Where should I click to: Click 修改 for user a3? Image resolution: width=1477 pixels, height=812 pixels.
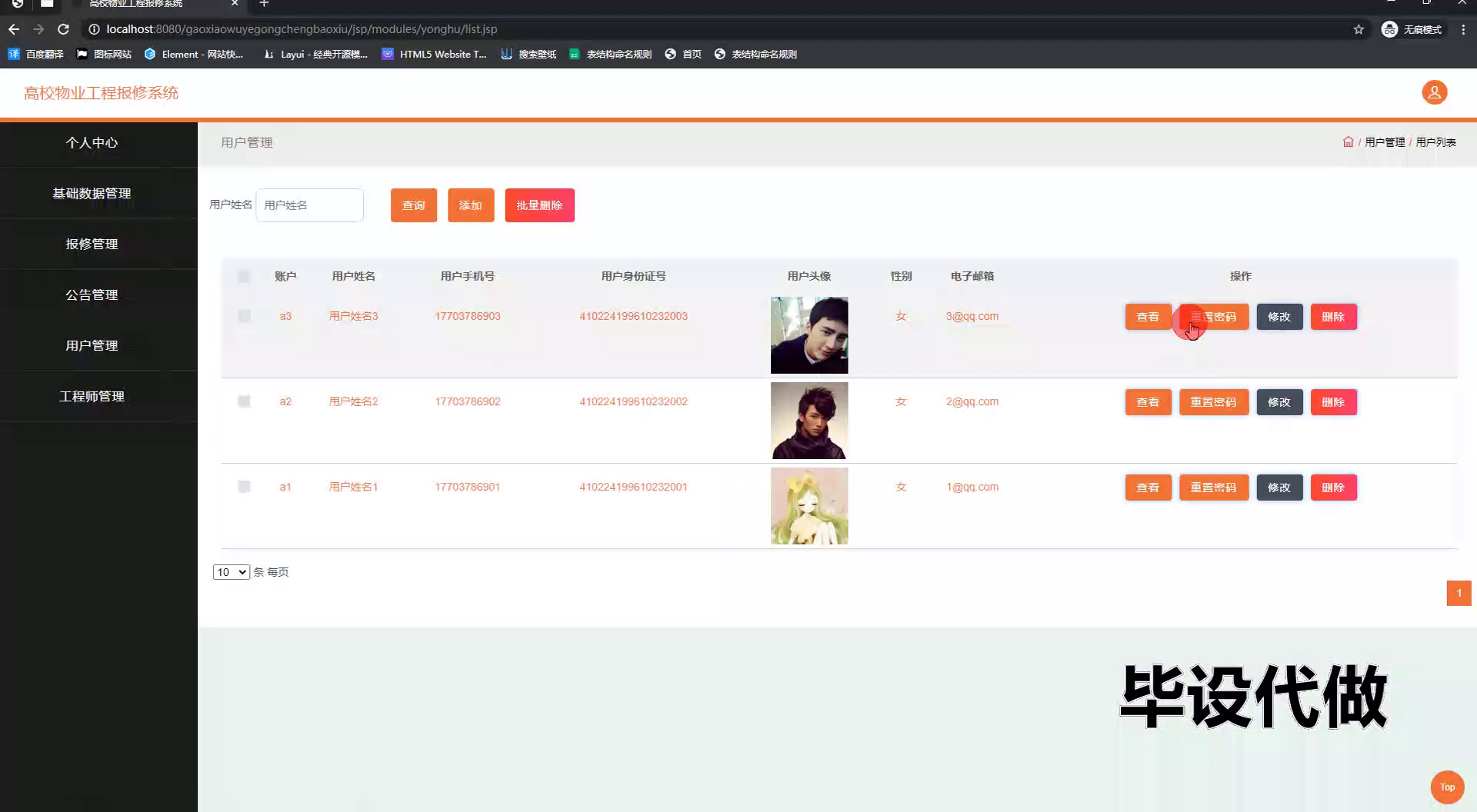coord(1279,317)
